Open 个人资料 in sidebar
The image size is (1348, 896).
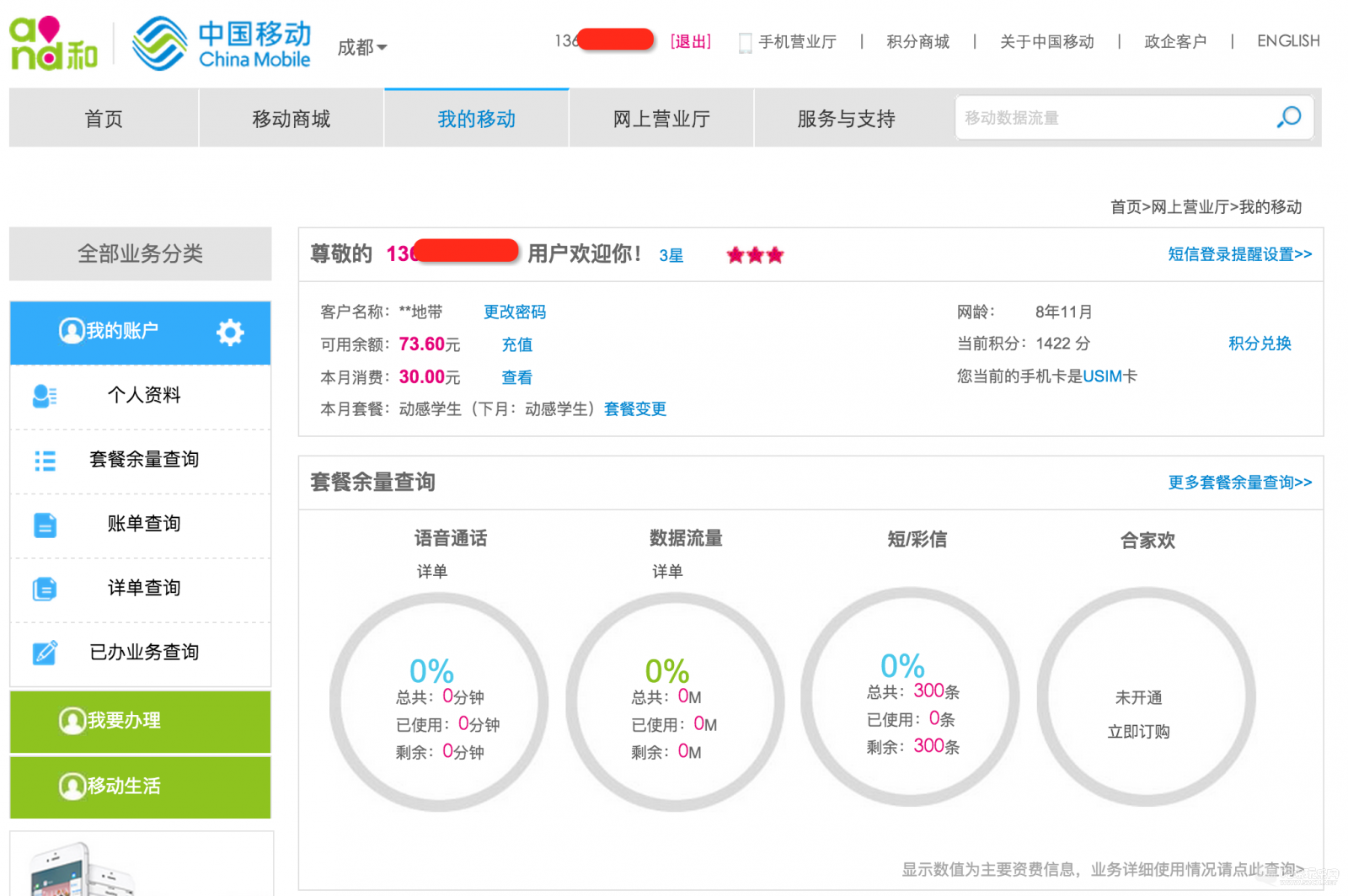tap(143, 395)
